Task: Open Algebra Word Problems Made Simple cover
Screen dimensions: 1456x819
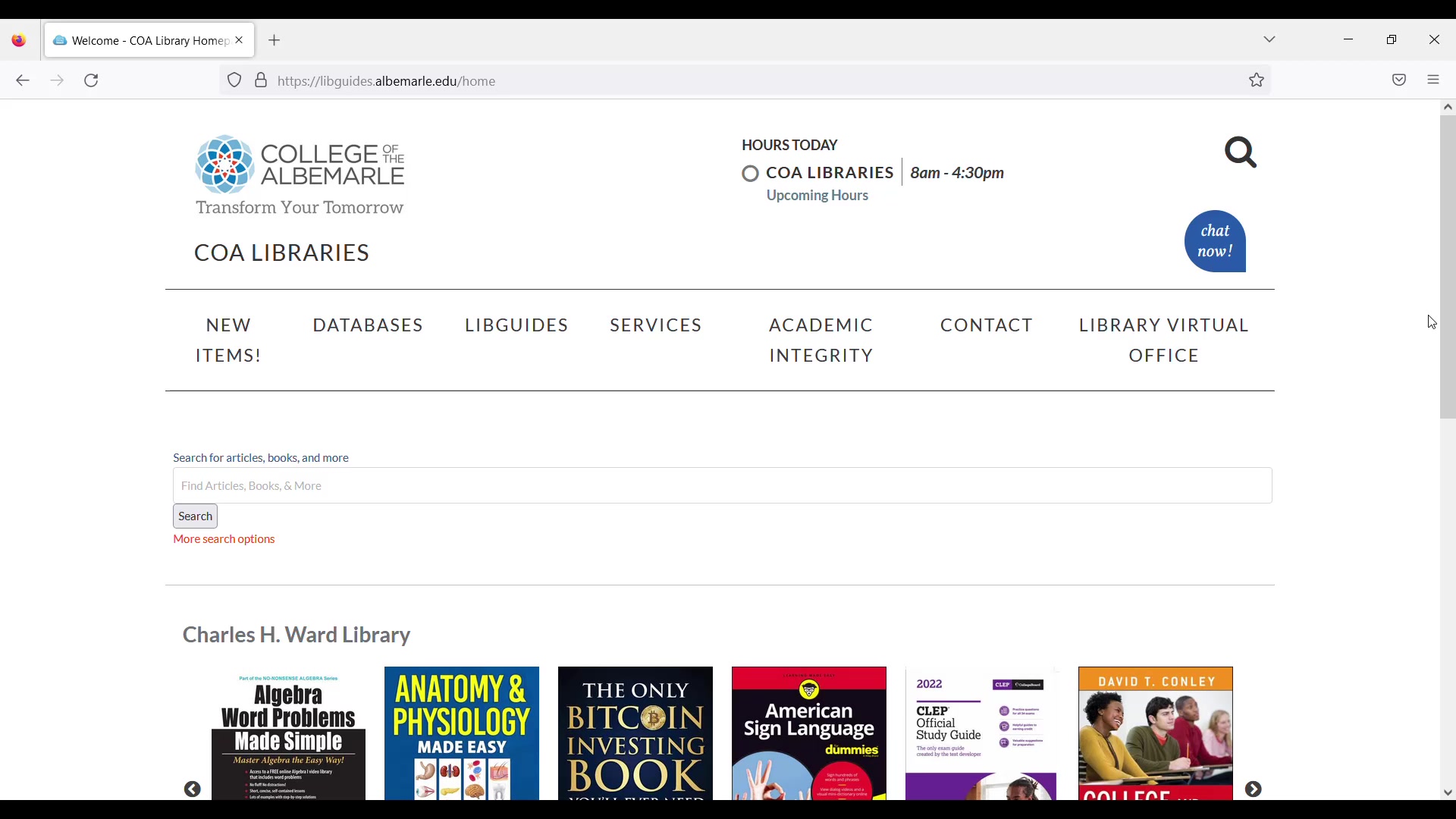Action: 289,734
